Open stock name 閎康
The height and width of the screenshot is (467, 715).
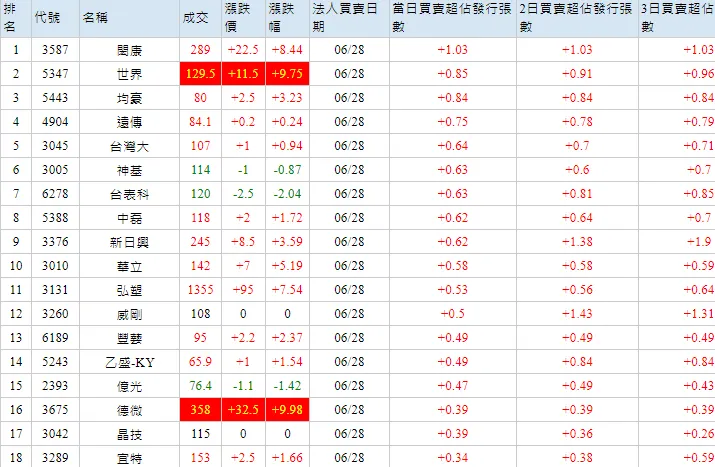130,50
